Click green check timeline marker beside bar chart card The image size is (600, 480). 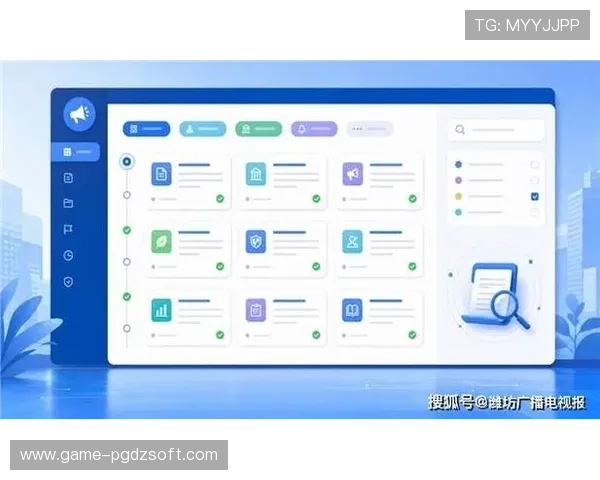click(x=127, y=297)
